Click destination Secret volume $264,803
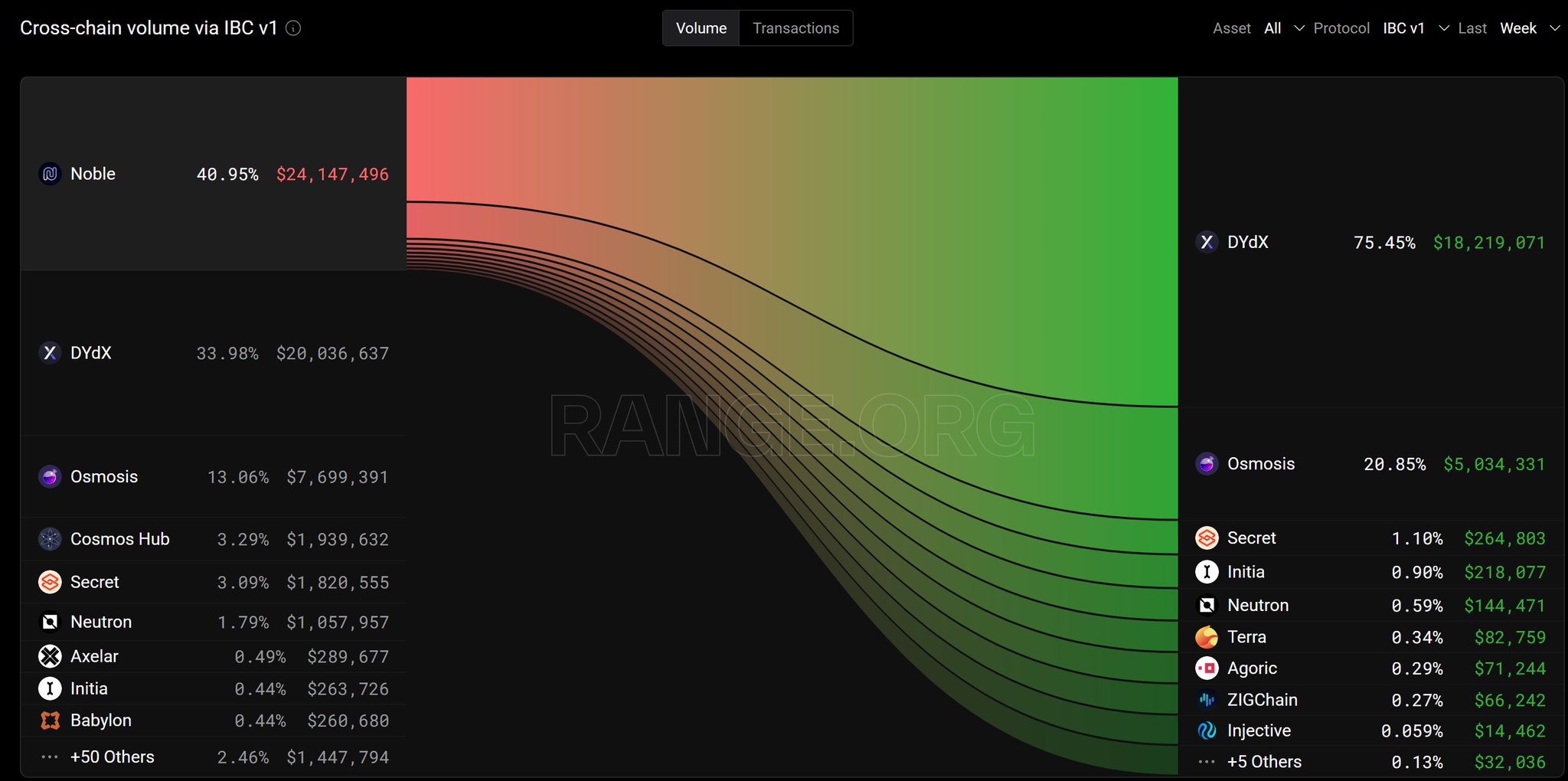1568x781 pixels. coord(1504,539)
